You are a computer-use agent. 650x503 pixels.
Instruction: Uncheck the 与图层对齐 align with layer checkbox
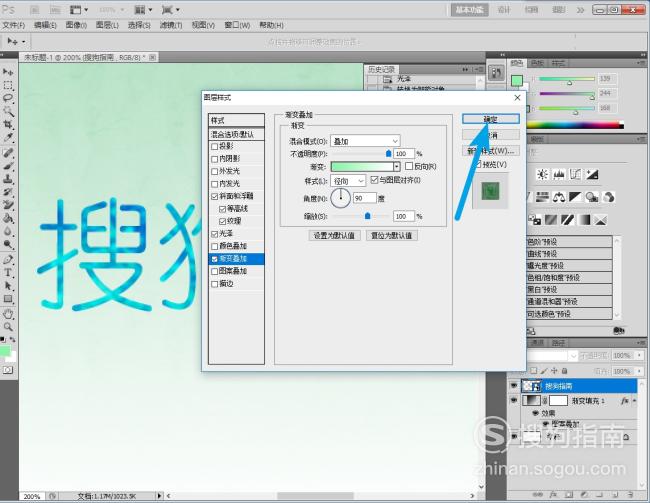pos(374,180)
